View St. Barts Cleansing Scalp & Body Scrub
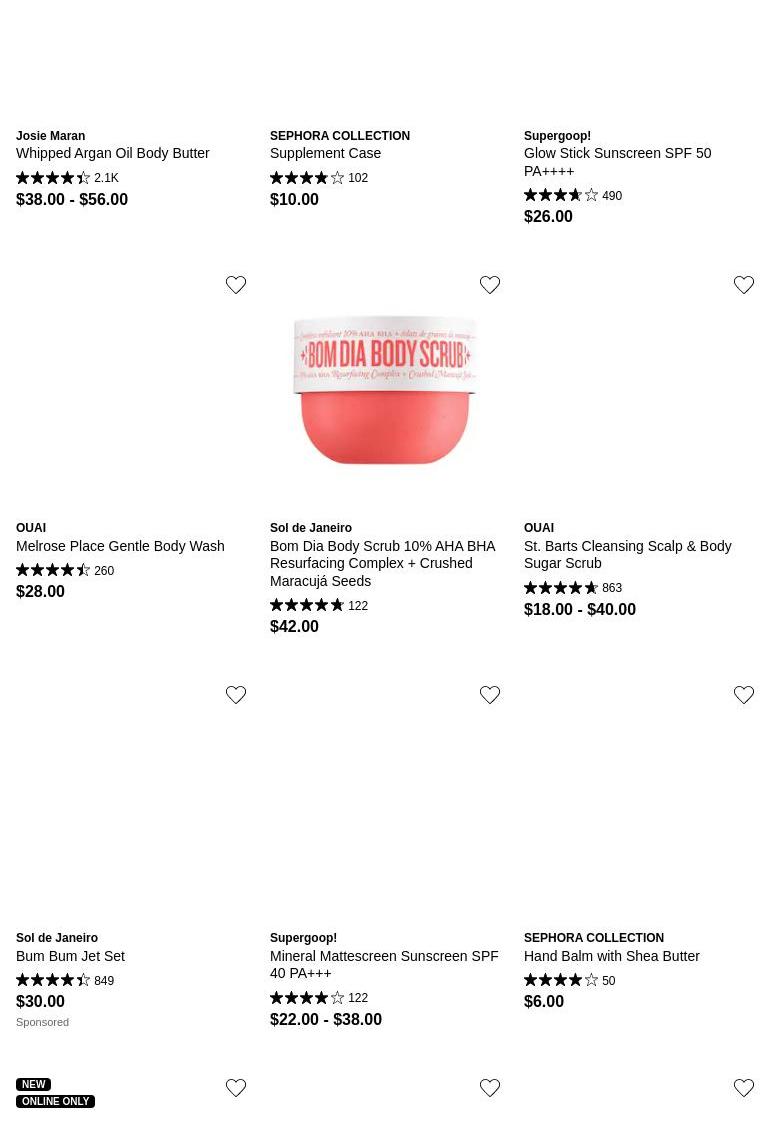 click(x=627, y=554)
